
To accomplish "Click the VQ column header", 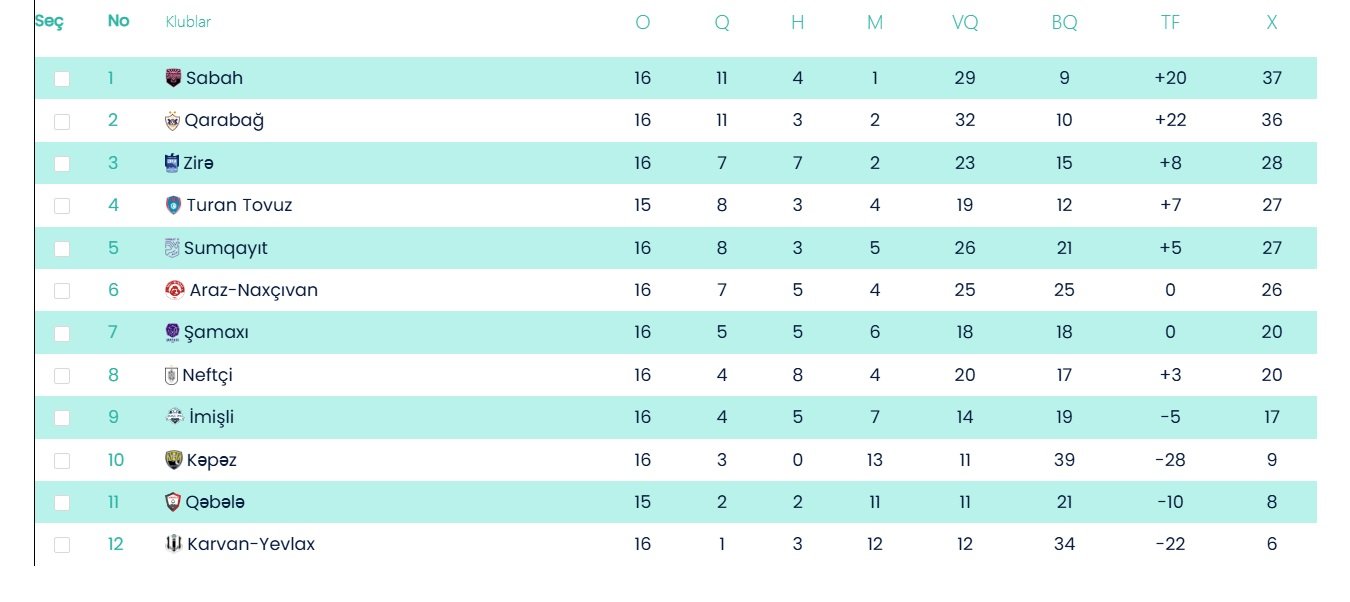I will click(965, 22).
